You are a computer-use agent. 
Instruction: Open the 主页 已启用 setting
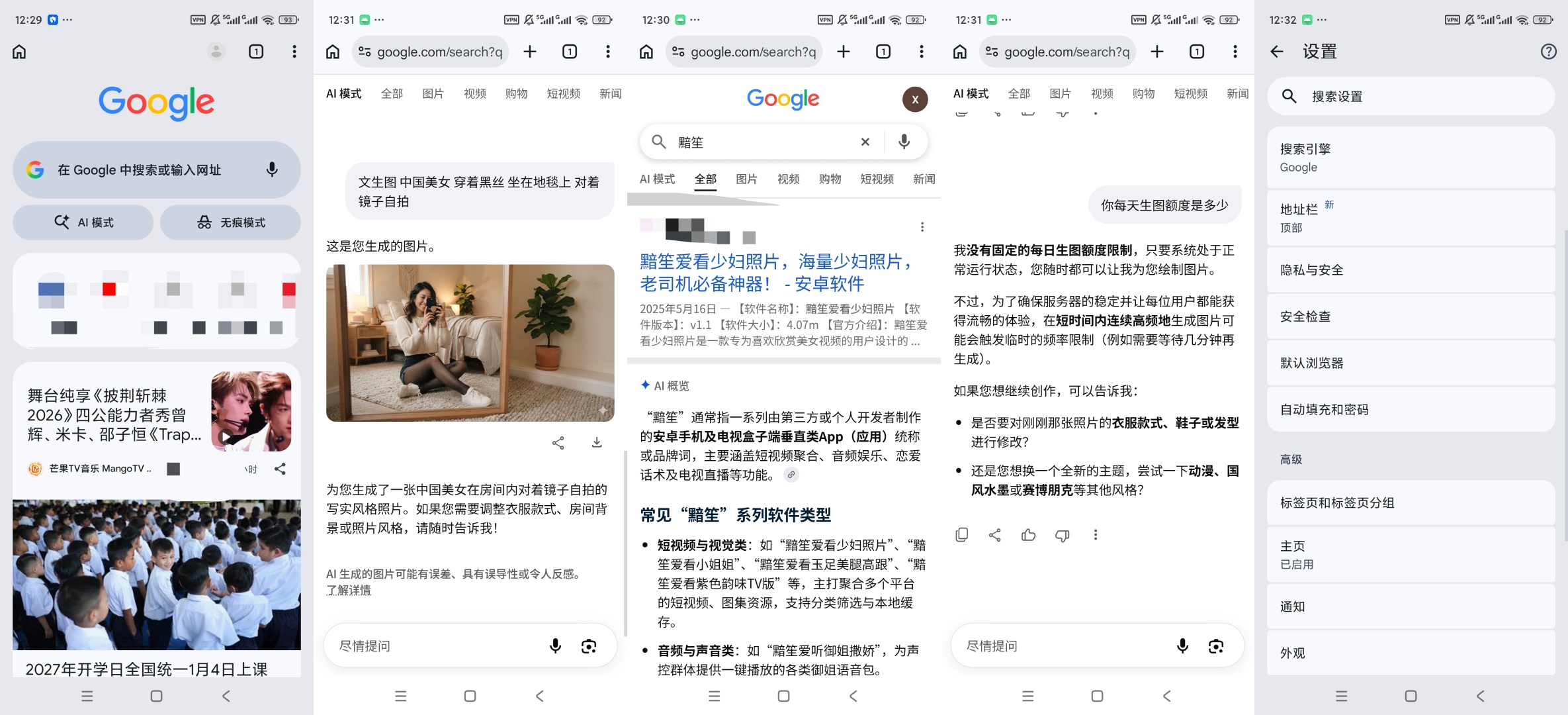[x=1411, y=555]
